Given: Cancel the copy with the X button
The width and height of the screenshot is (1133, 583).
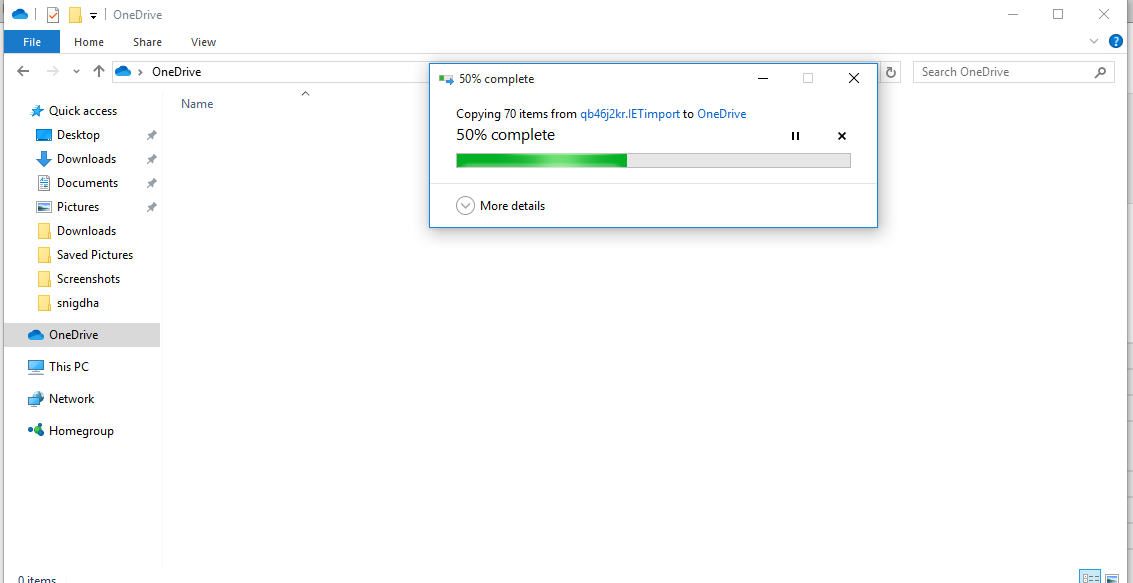Looking at the screenshot, I should coord(842,136).
